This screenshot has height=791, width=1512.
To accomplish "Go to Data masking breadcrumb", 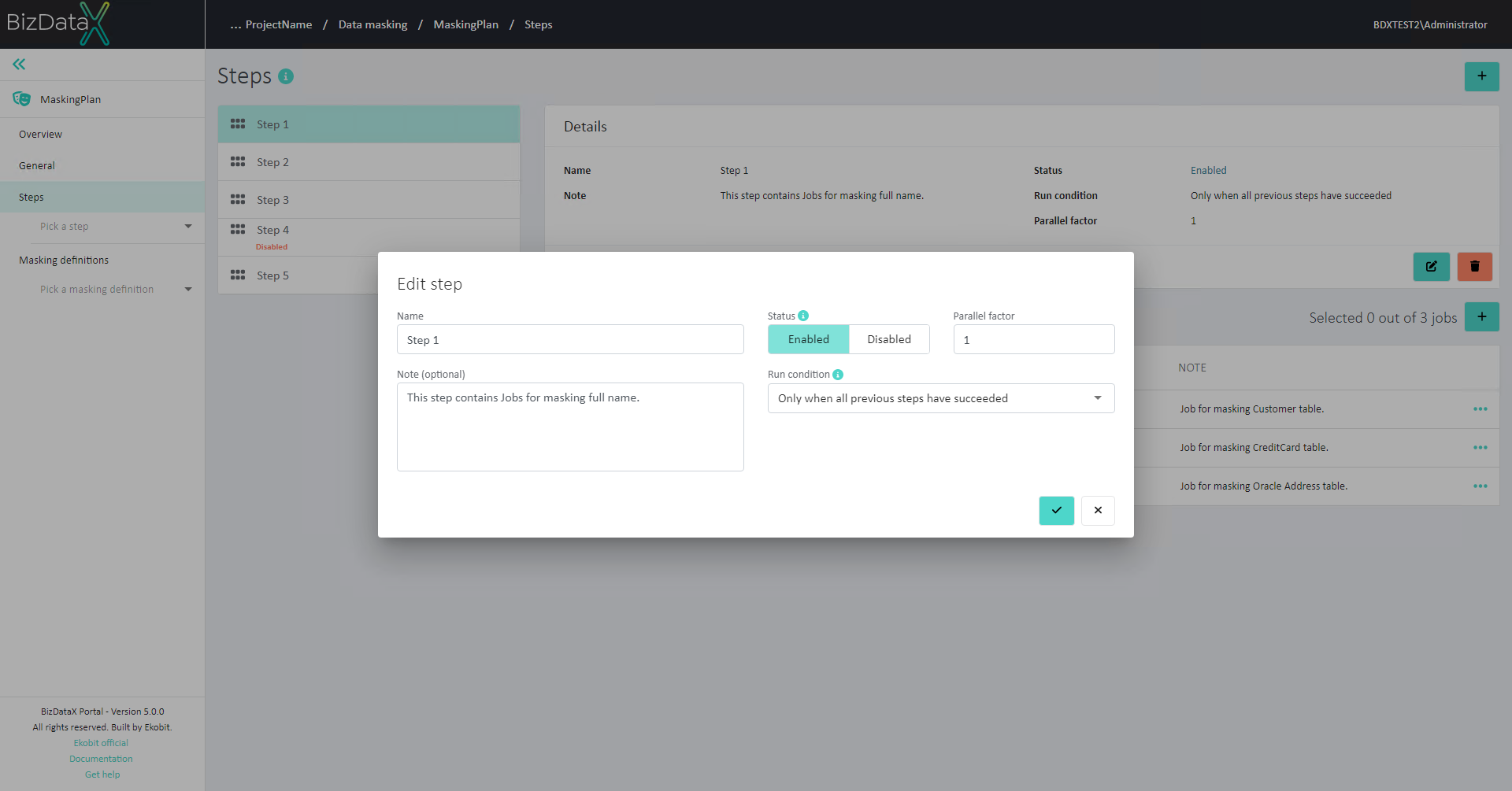I will [372, 24].
